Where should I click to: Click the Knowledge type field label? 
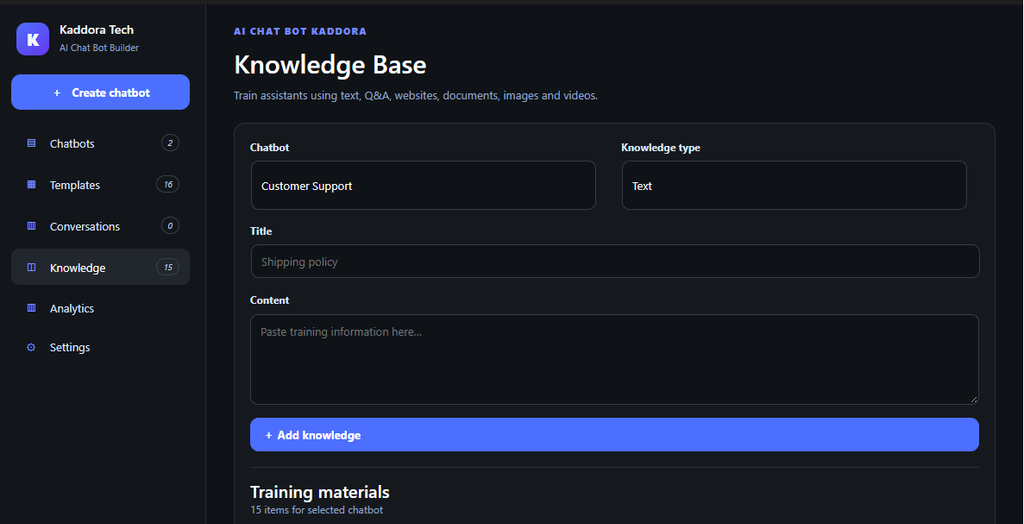coord(661,148)
